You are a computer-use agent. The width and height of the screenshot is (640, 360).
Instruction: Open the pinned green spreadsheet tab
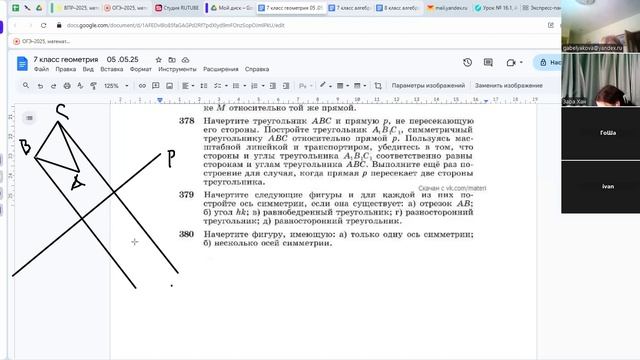pyautogui.click(x=16, y=8)
